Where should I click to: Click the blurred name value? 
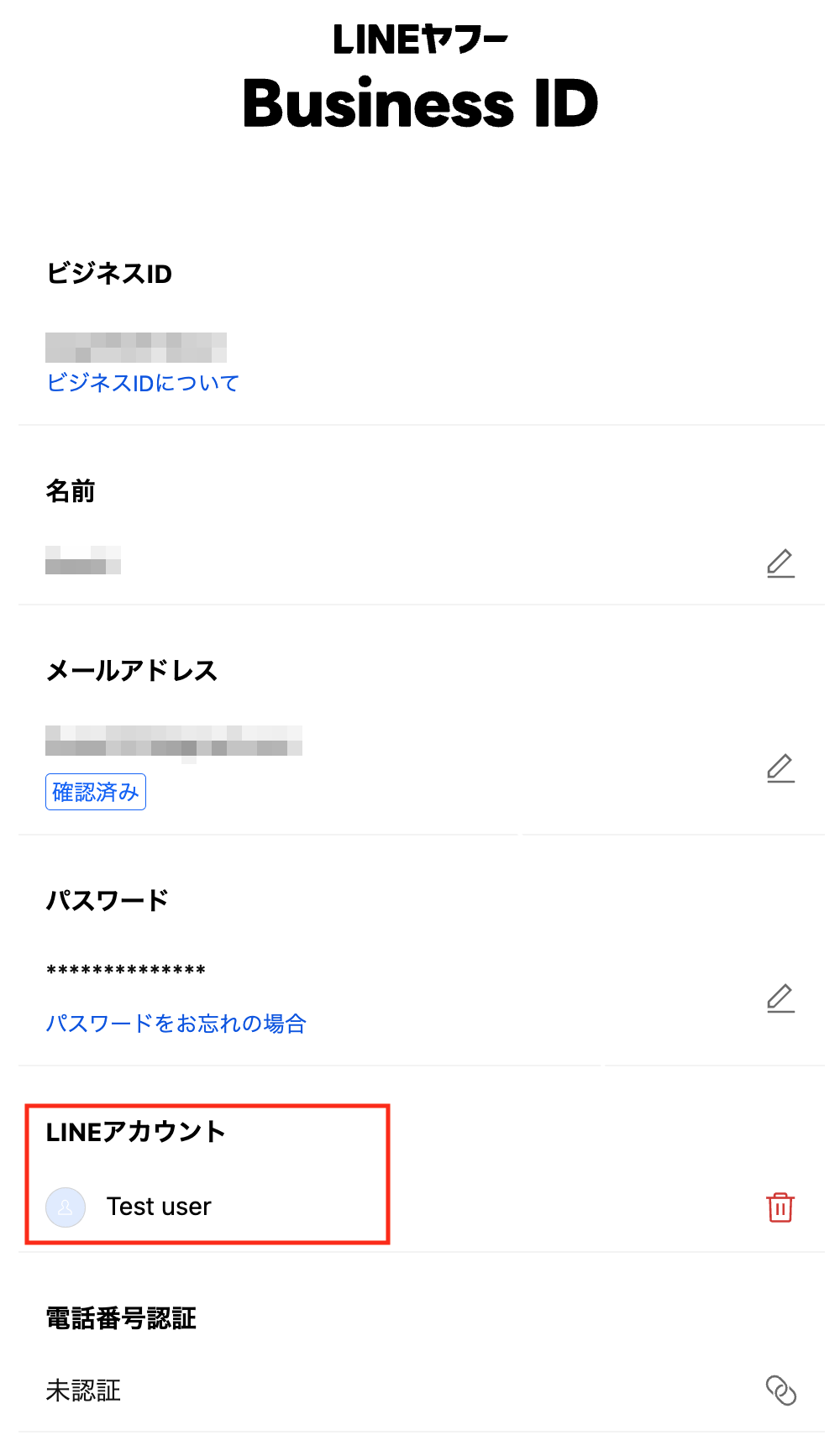click(x=83, y=560)
